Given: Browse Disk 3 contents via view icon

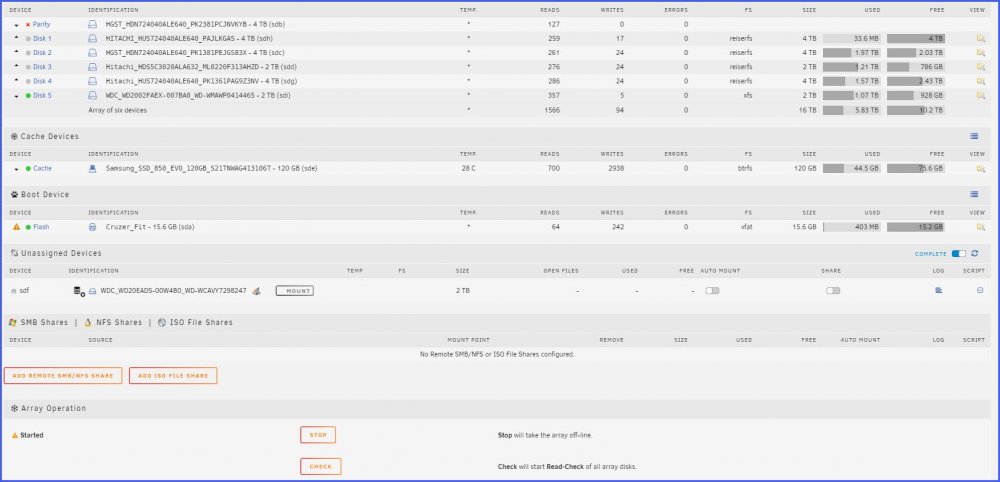Looking at the screenshot, I should coord(980,67).
